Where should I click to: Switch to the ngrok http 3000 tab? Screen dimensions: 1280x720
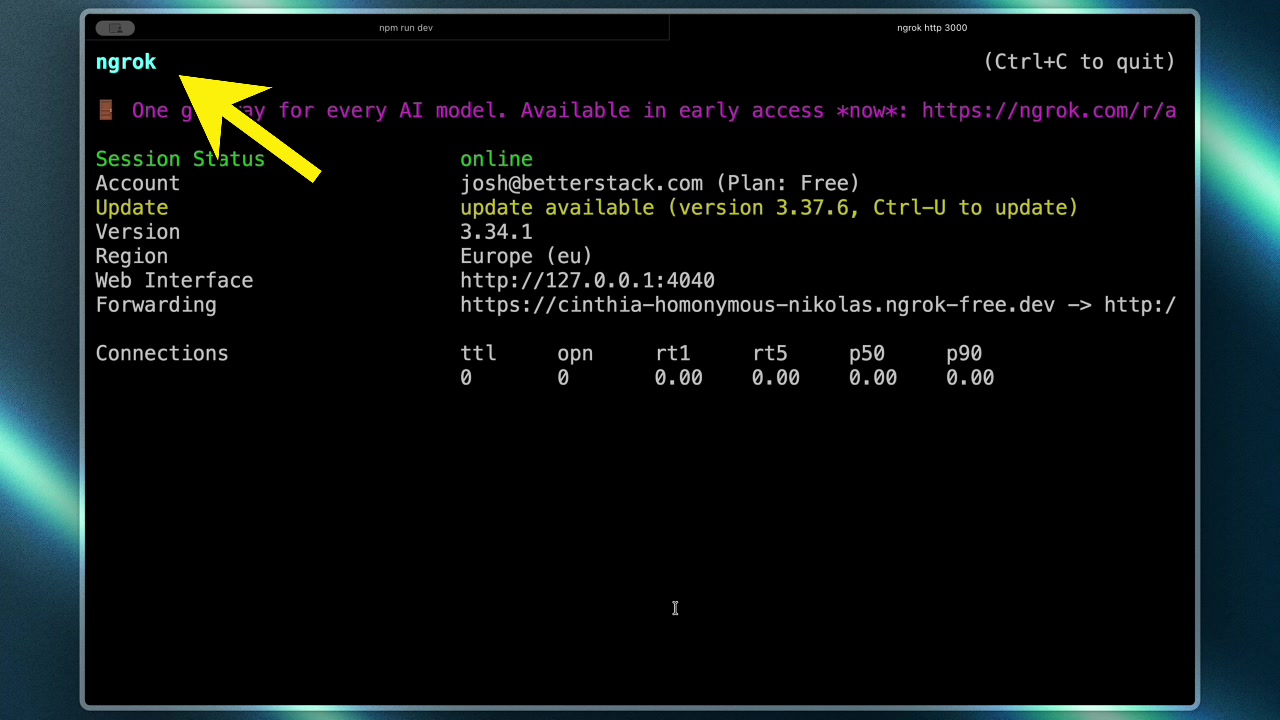931,27
